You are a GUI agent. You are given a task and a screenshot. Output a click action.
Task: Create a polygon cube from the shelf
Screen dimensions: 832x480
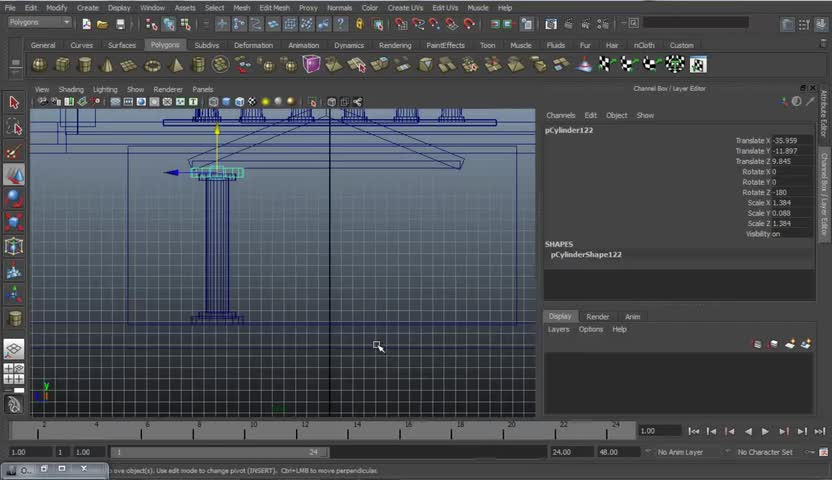click(x=61, y=65)
